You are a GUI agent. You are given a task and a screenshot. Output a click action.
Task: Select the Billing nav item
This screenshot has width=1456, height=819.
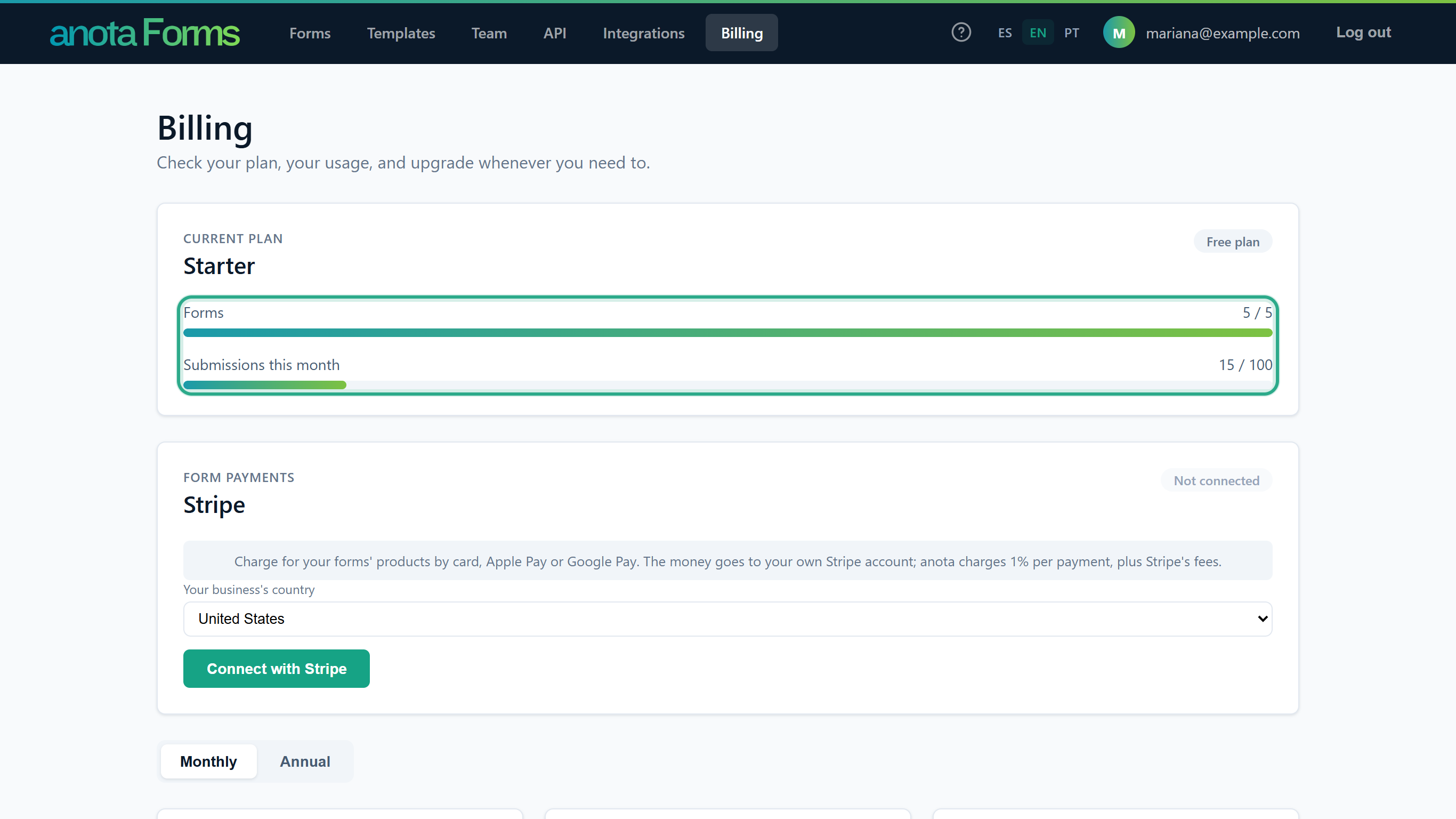coord(741,33)
